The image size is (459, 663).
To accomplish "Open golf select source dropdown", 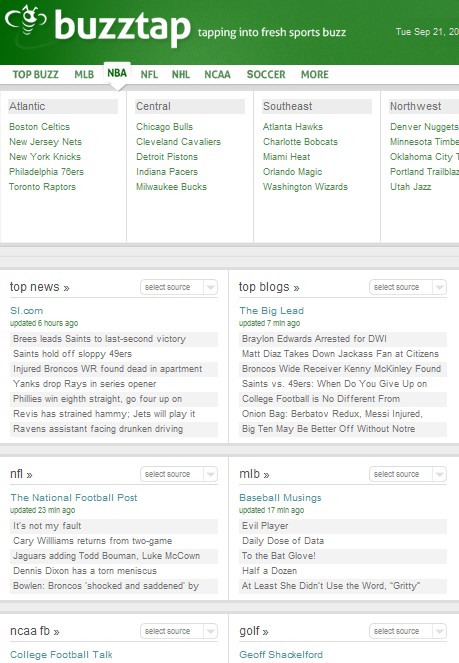I will pyautogui.click(x=408, y=631).
